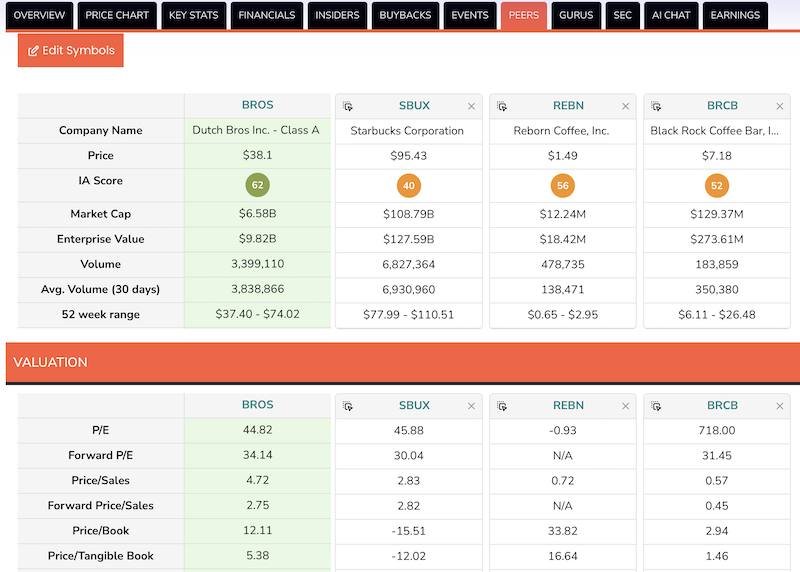Switch to the Earnings tab
This screenshot has width=800, height=572.
735,15
